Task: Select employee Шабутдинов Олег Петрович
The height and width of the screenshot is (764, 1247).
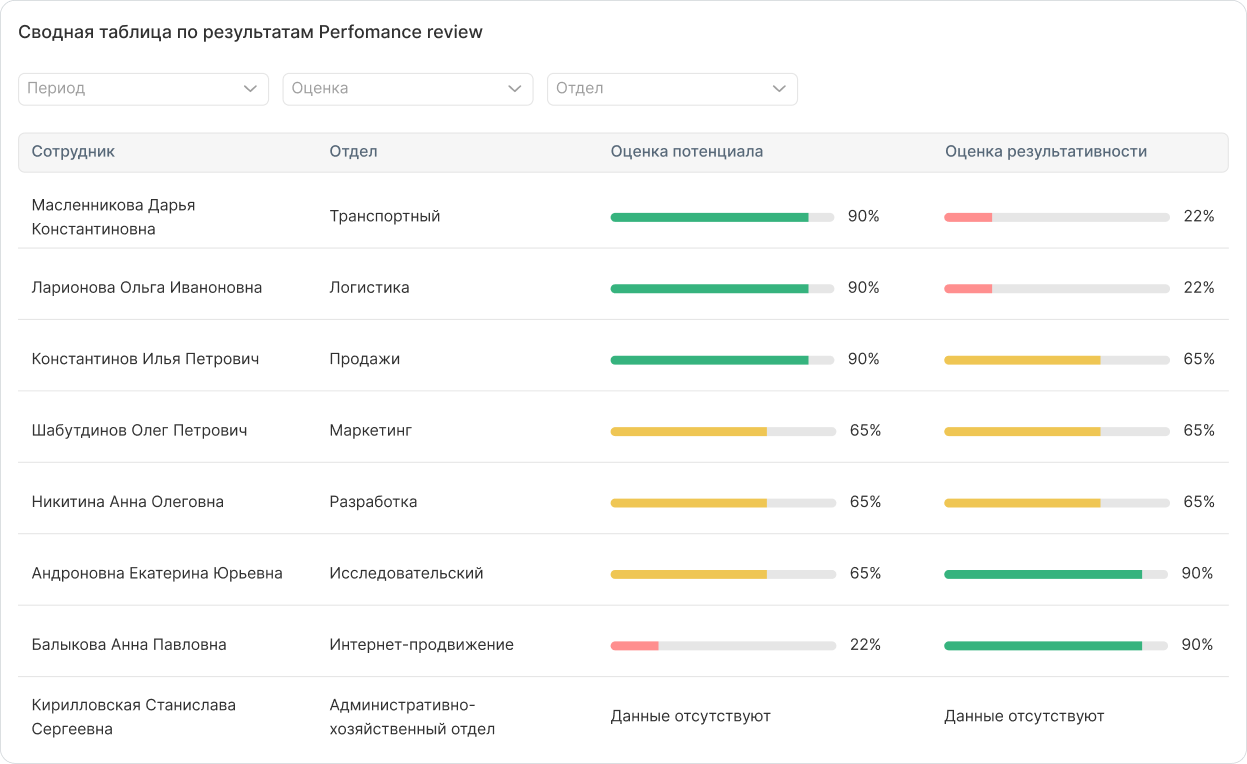Action: coord(139,431)
